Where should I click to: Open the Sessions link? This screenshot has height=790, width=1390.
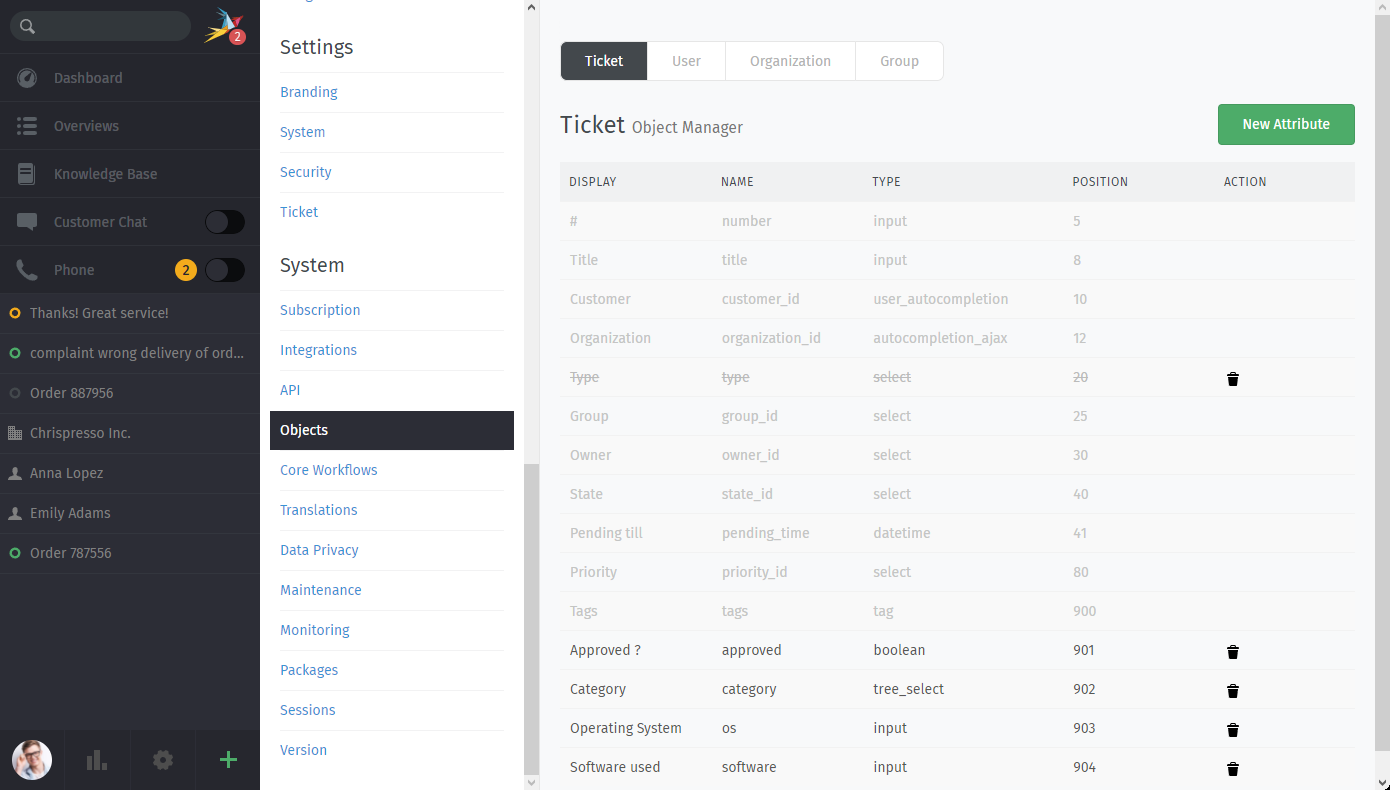coord(308,710)
